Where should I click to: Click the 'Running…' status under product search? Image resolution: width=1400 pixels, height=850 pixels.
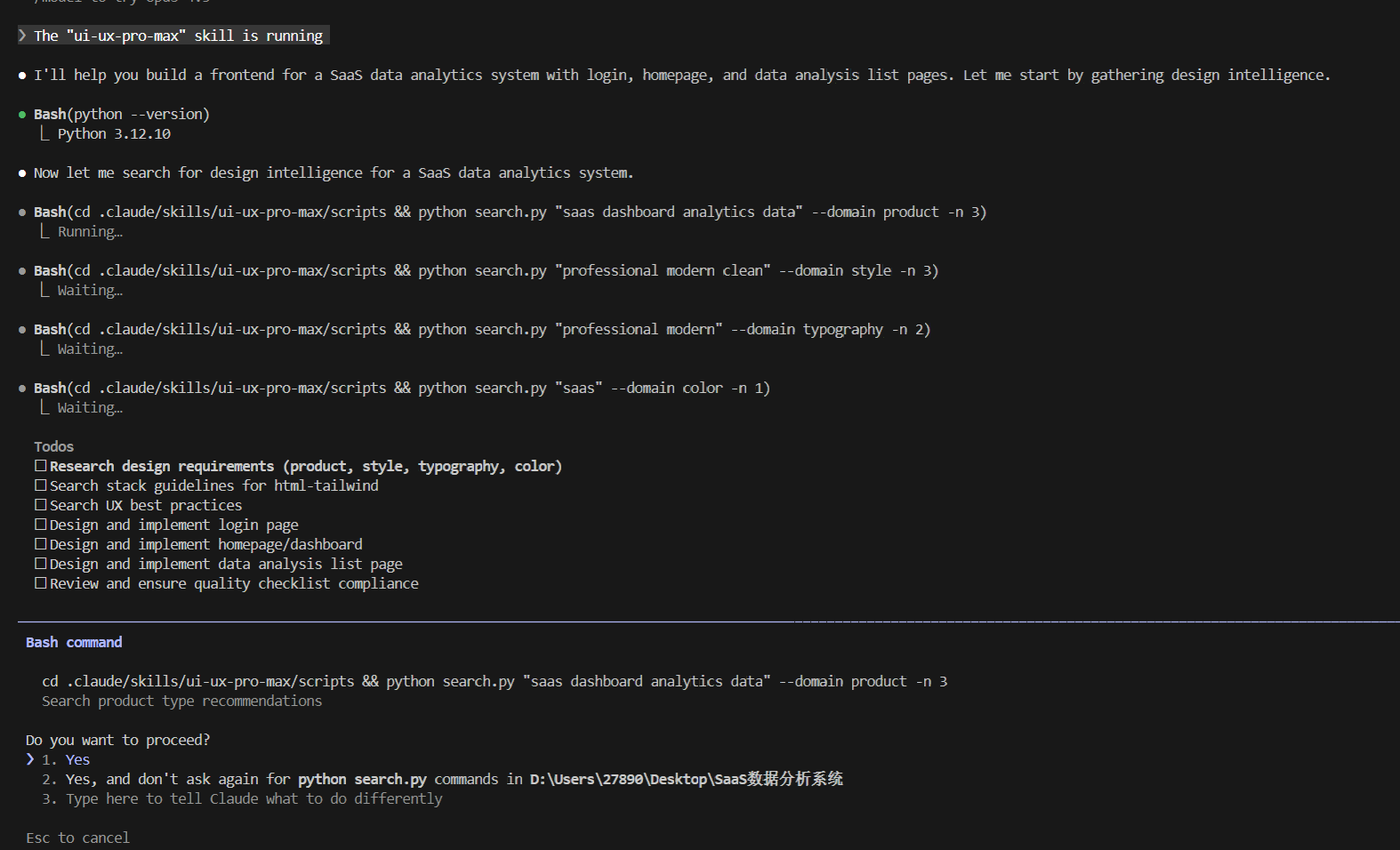click(x=90, y=231)
